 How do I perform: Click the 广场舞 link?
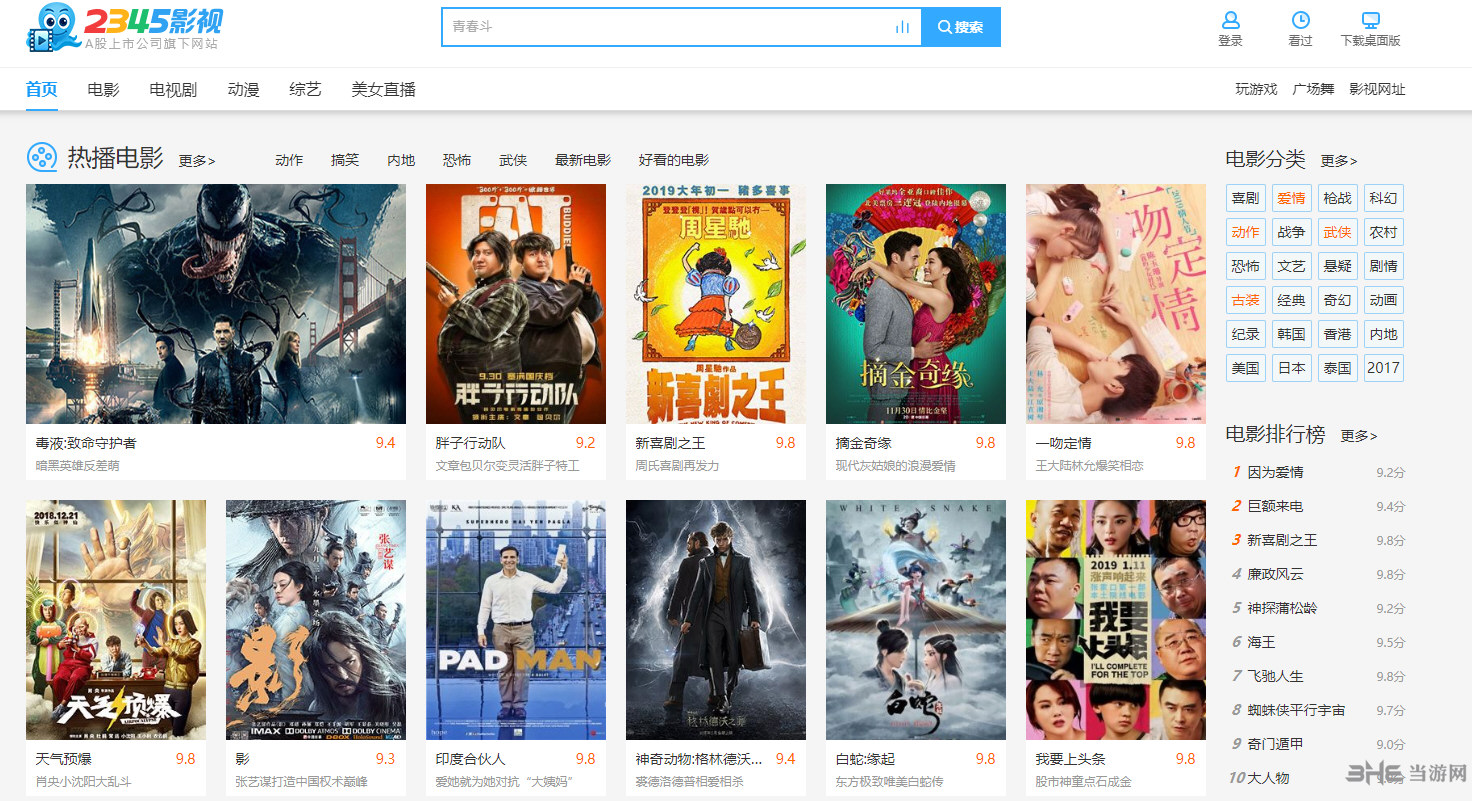pyautogui.click(x=1313, y=89)
